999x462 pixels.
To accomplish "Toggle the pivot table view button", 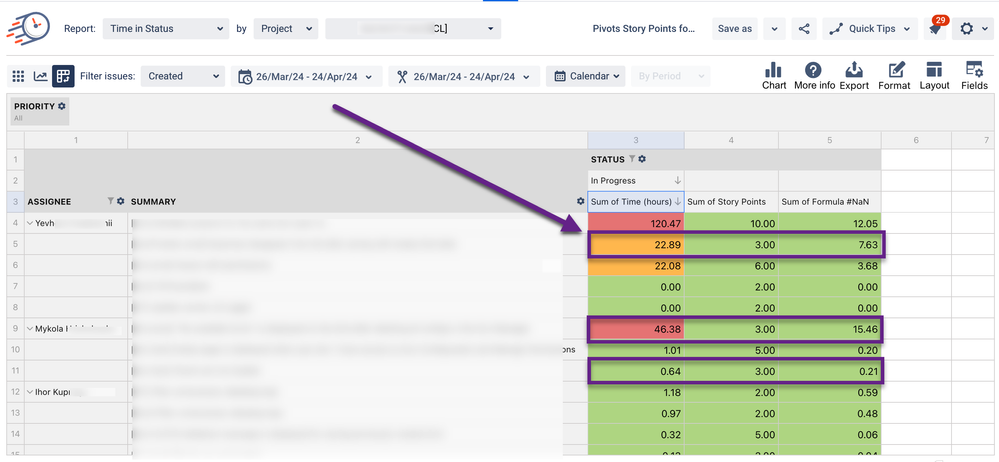I will (63, 76).
